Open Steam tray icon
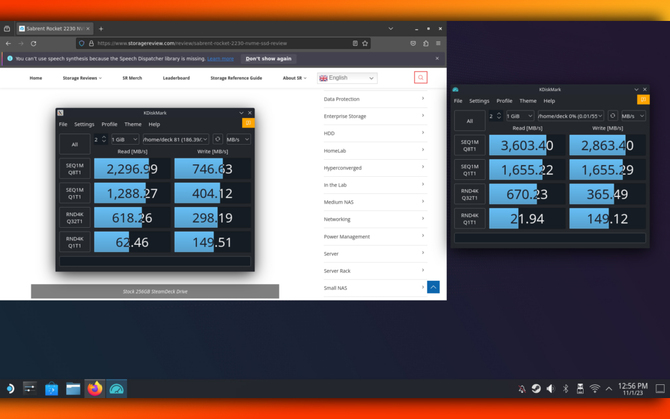 pyautogui.click(x=536, y=389)
